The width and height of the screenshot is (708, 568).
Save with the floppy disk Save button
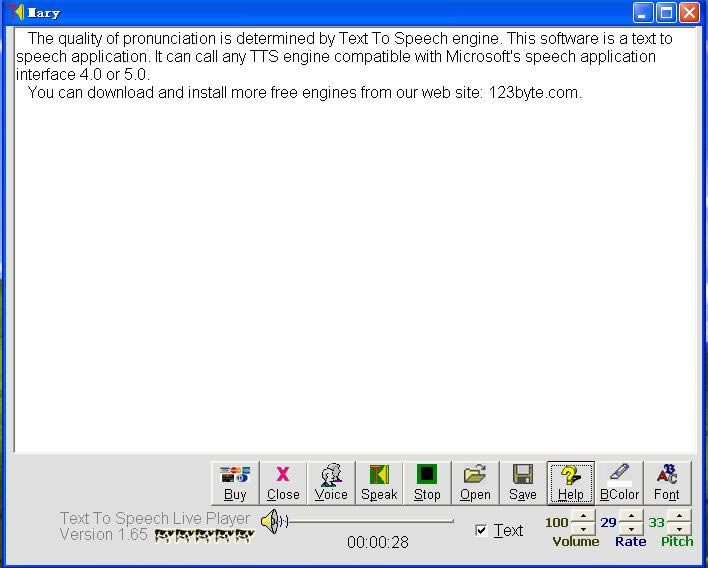[523, 483]
